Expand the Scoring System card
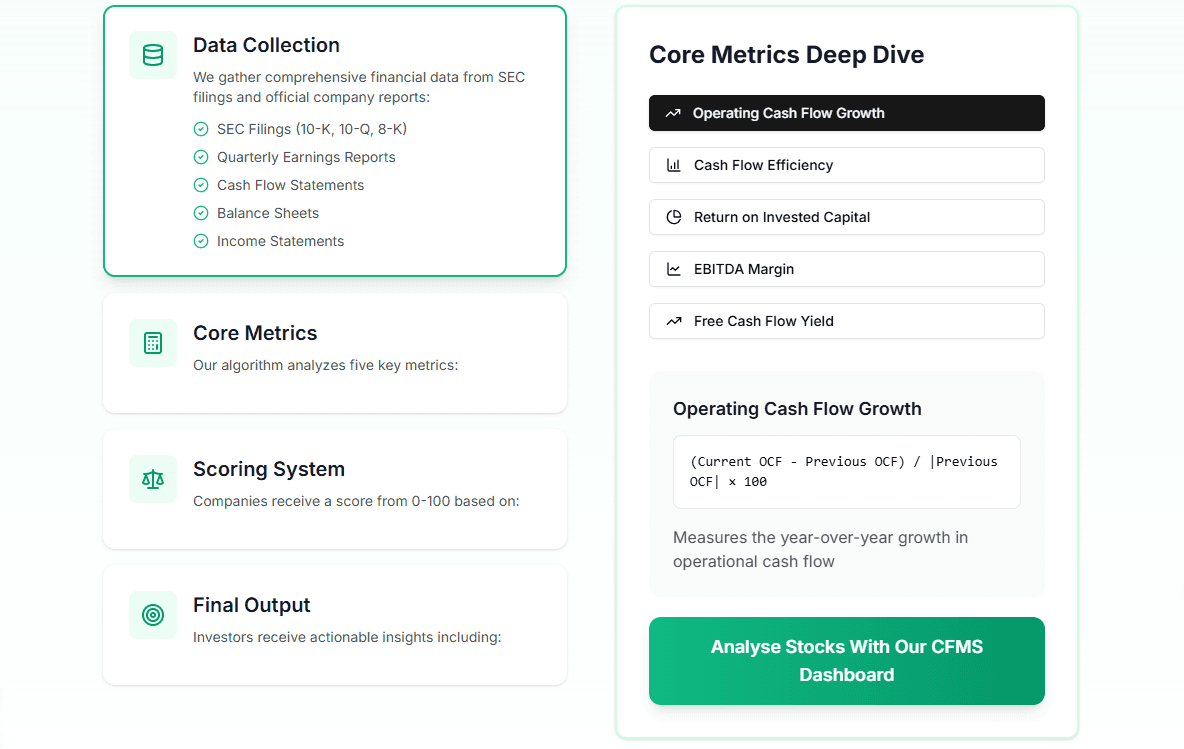 tap(334, 488)
